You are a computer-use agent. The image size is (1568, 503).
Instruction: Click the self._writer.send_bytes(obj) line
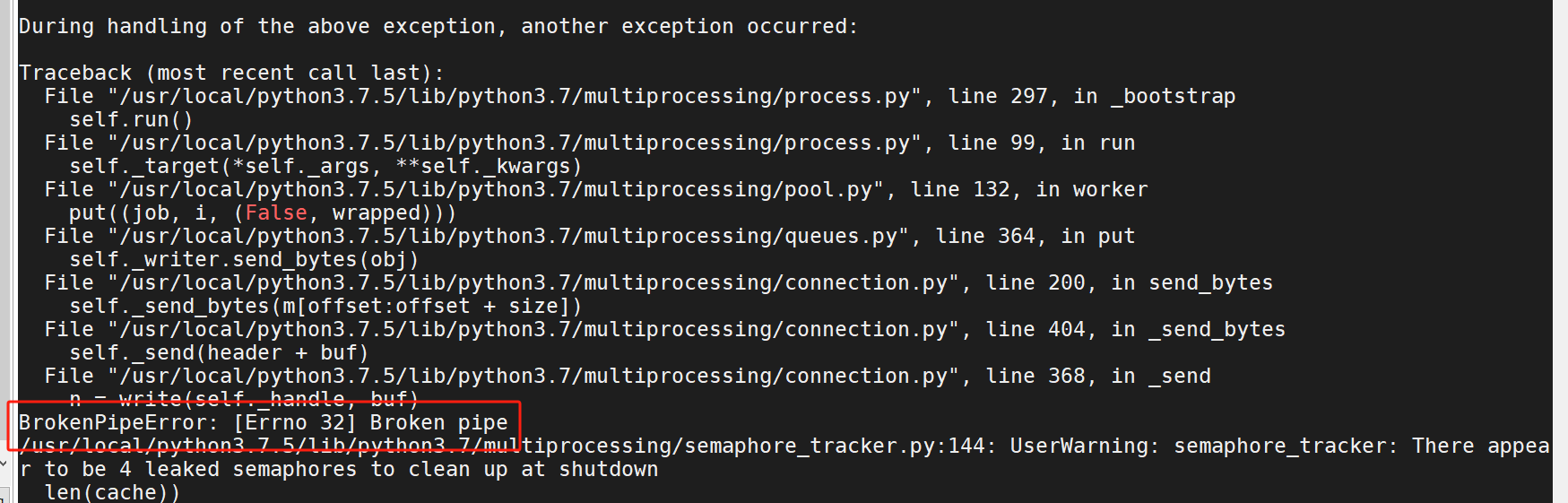[244, 259]
